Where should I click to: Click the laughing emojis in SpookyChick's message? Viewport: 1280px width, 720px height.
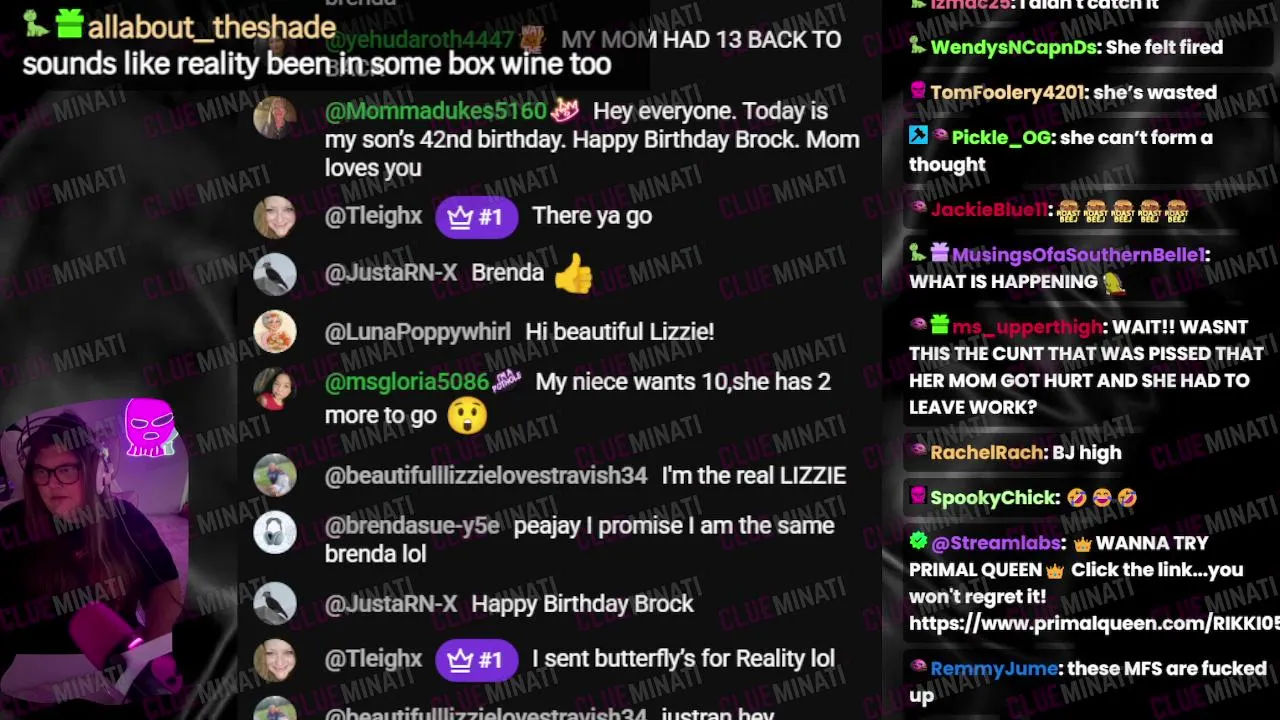click(x=1102, y=498)
